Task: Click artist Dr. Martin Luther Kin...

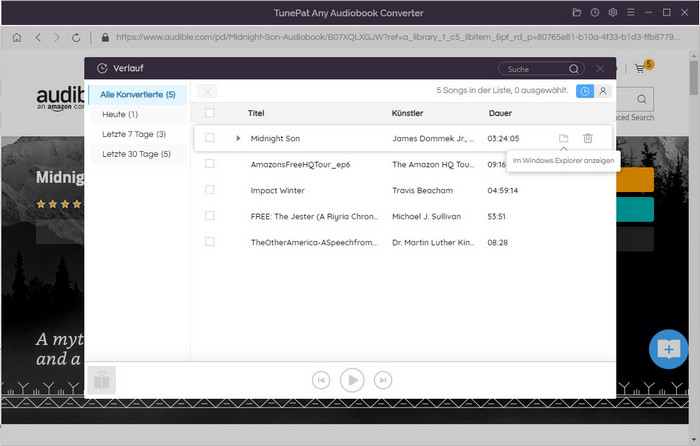Action: tap(433, 242)
